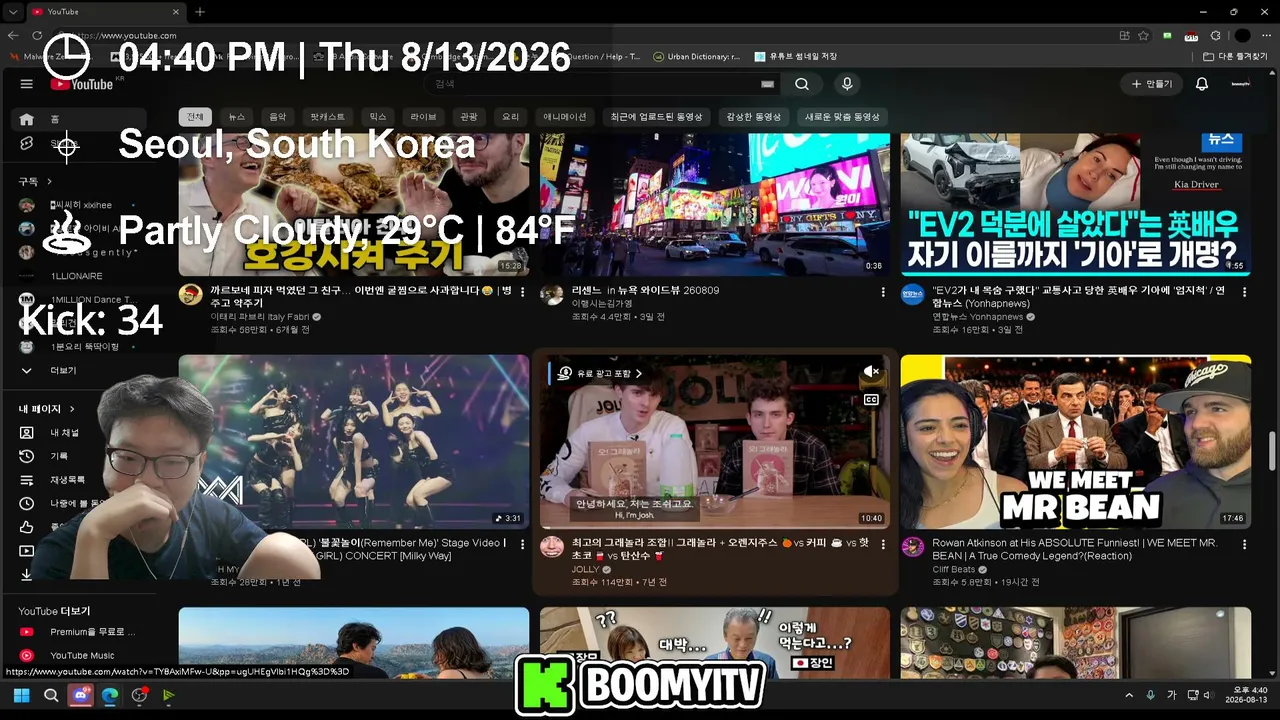The height and width of the screenshot is (720, 1280).
Task: Click the YouTube logo
Action: click(x=82, y=84)
